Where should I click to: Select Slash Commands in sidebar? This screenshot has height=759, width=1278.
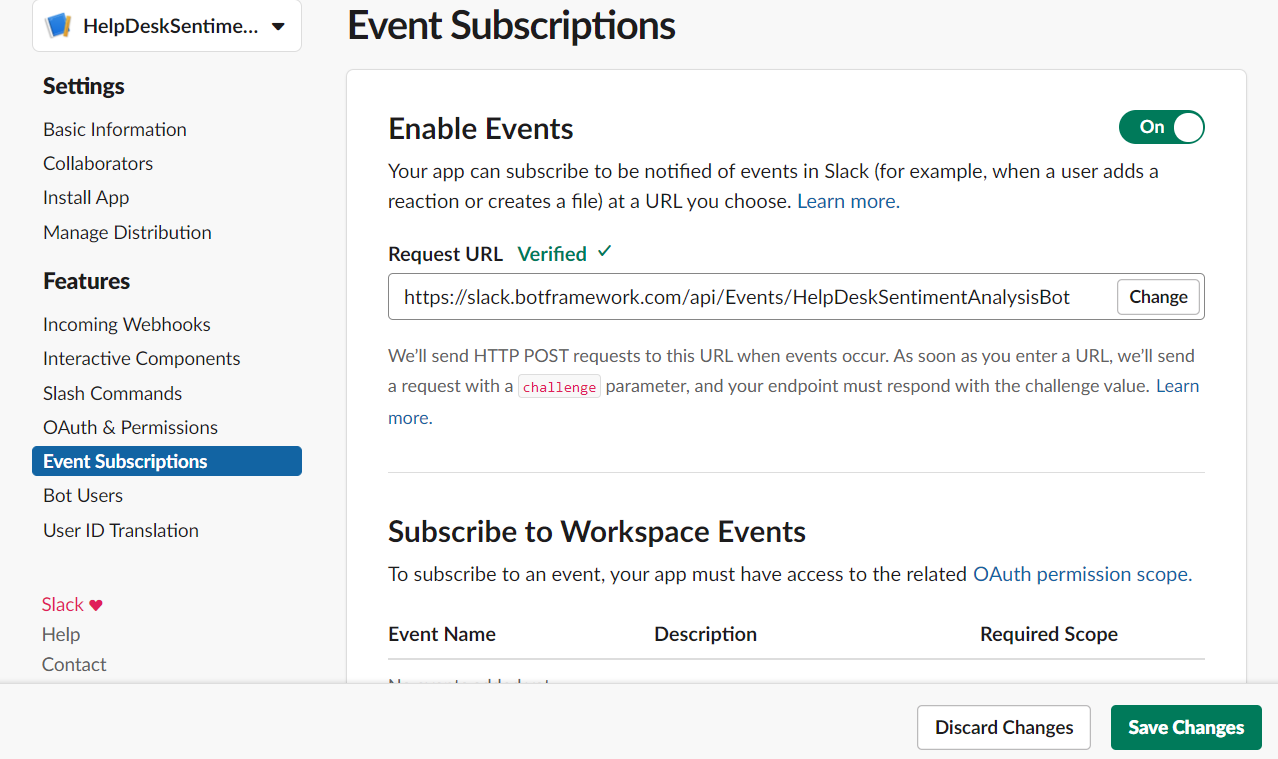point(112,393)
